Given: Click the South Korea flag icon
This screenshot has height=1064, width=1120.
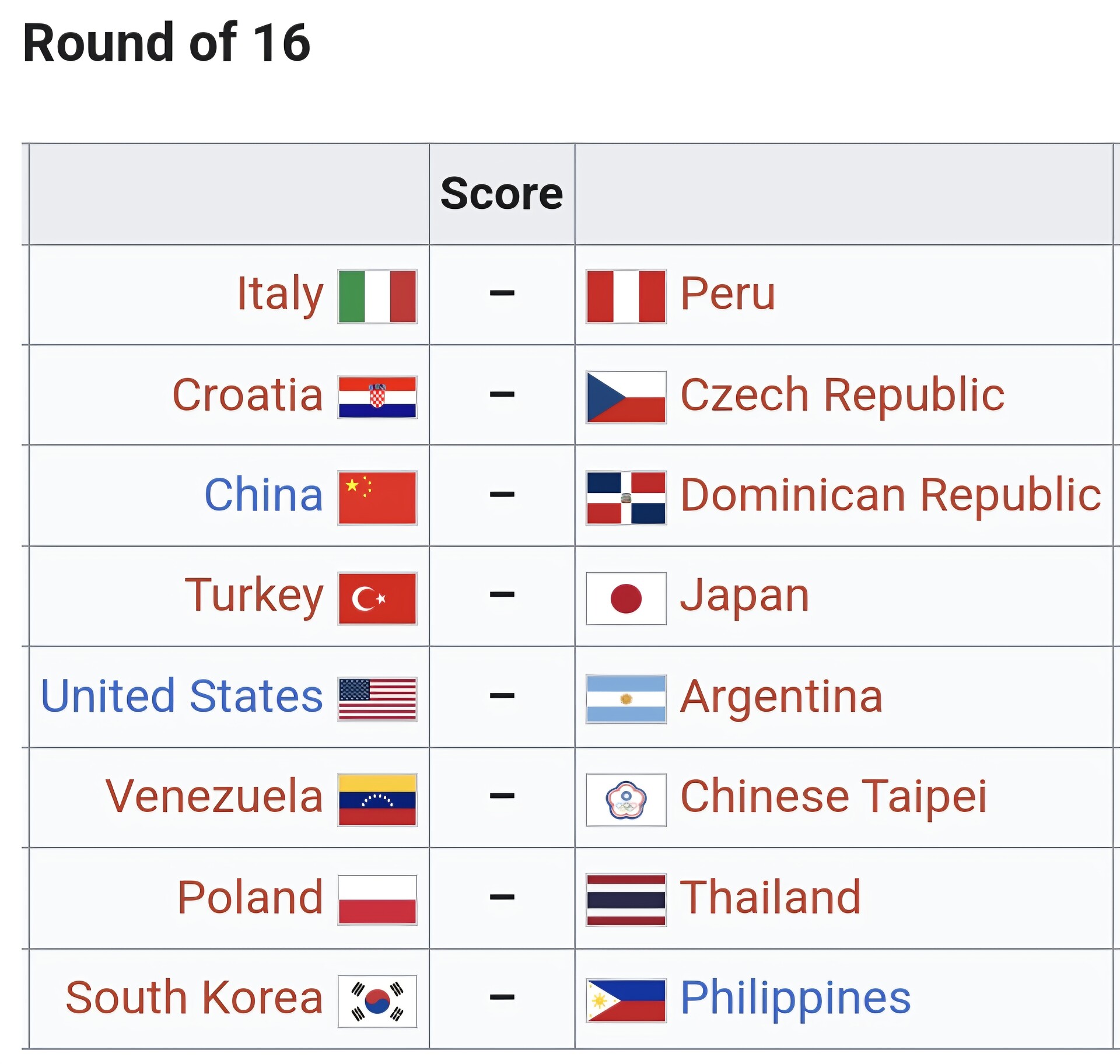Looking at the screenshot, I should point(377,1001).
